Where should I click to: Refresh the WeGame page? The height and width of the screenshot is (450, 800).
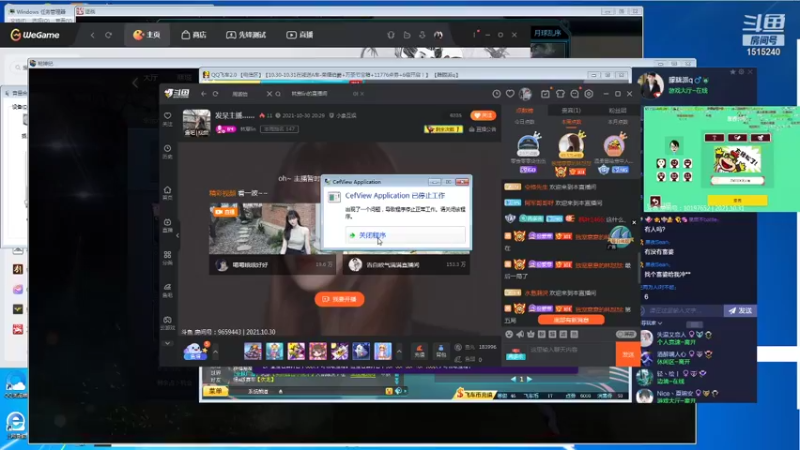click(108, 35)
